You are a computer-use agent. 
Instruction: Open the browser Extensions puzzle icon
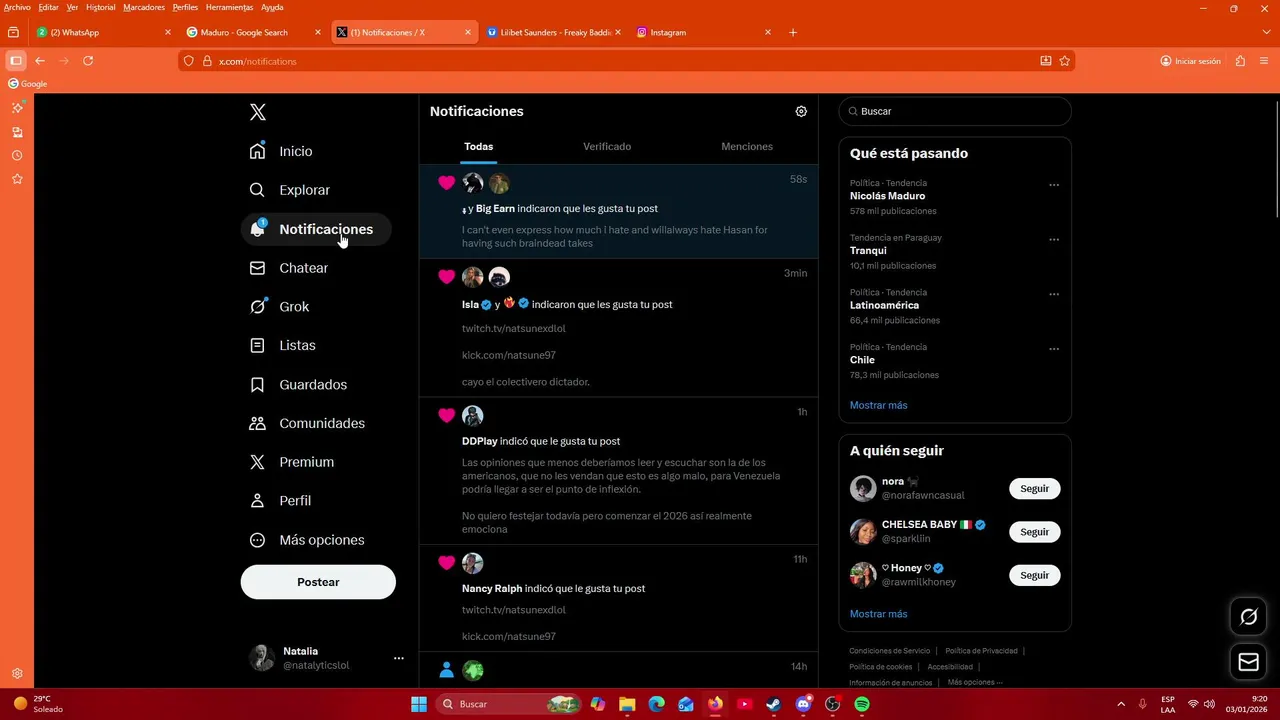click(x=1241, y=61)
